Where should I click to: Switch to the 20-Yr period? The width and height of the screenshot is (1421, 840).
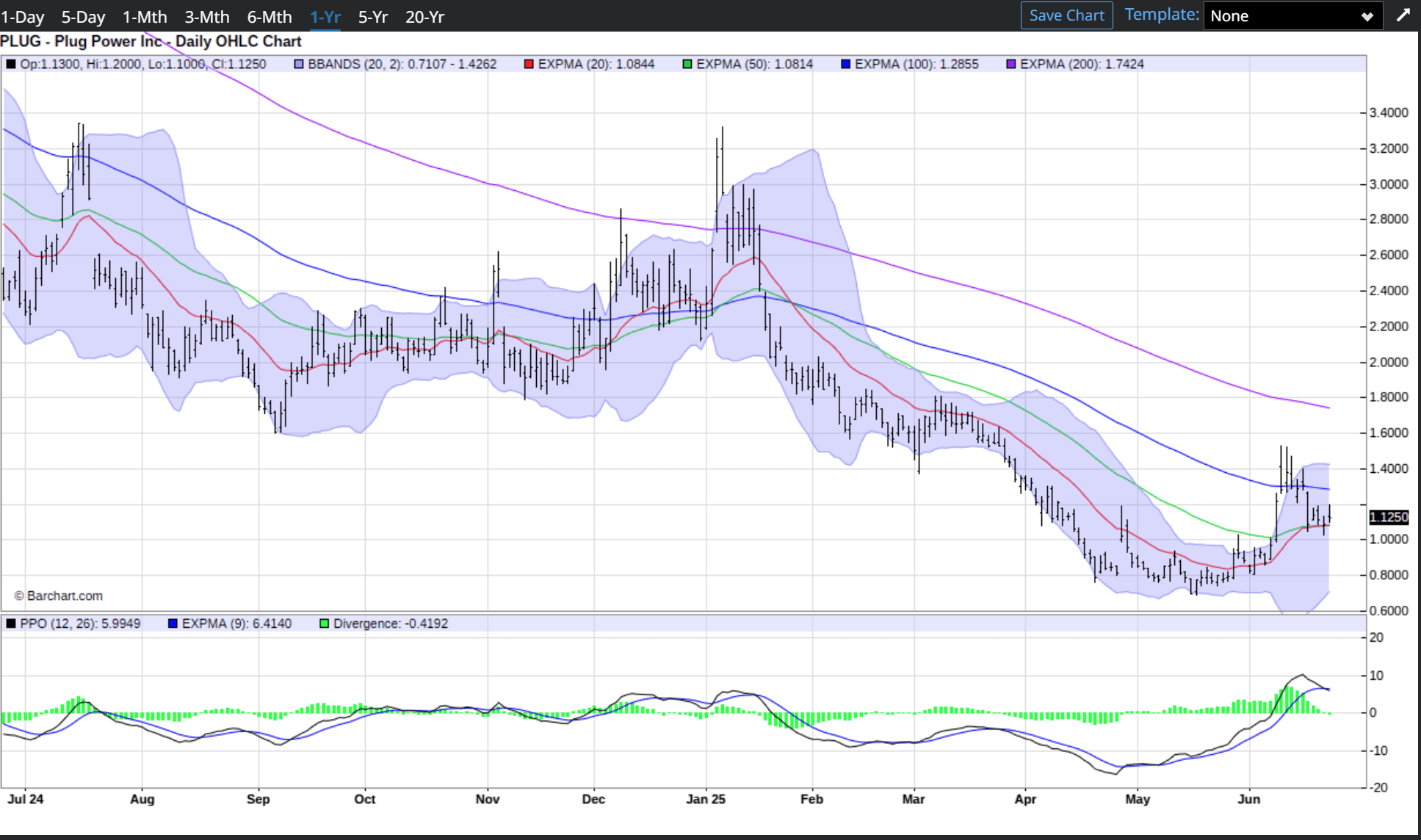click(x=424, y=17)
